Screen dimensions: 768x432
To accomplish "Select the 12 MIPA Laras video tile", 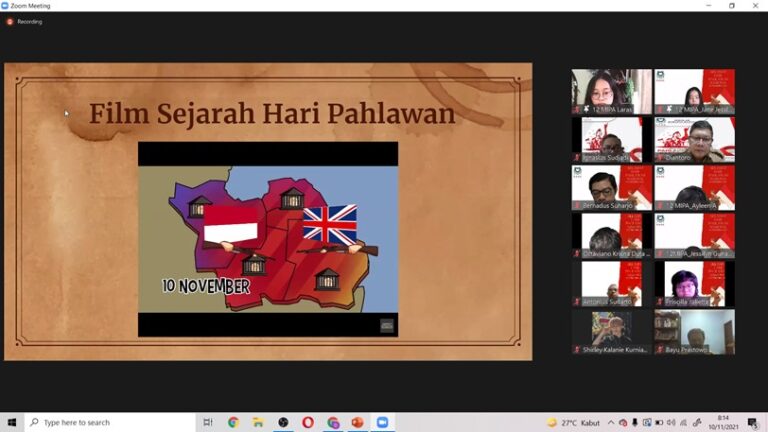I will click(x=611, y=91).
